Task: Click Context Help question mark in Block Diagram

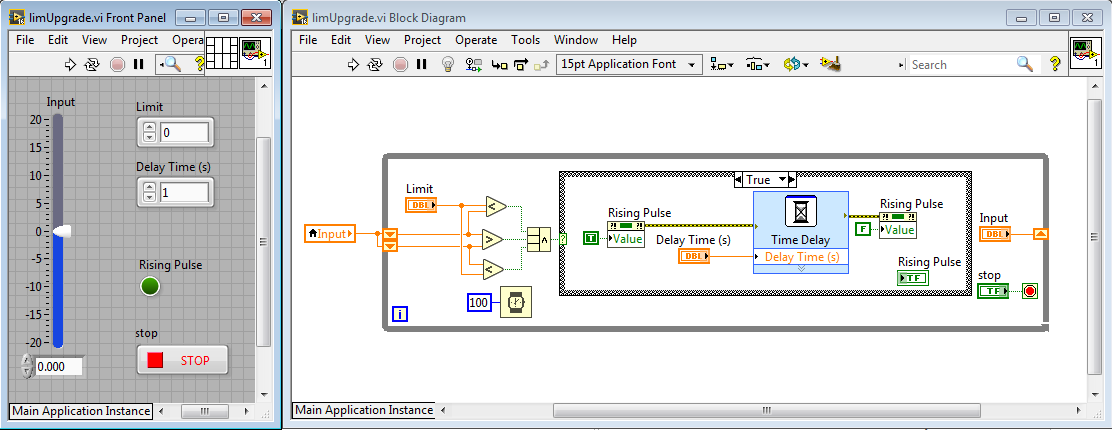Action: pos(1055,65)
